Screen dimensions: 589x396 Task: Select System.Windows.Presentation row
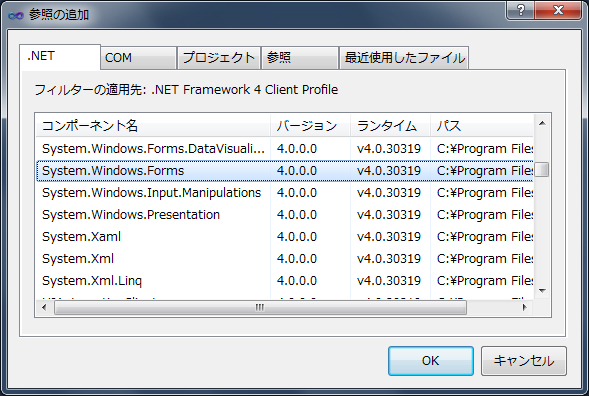coord(285,215)
